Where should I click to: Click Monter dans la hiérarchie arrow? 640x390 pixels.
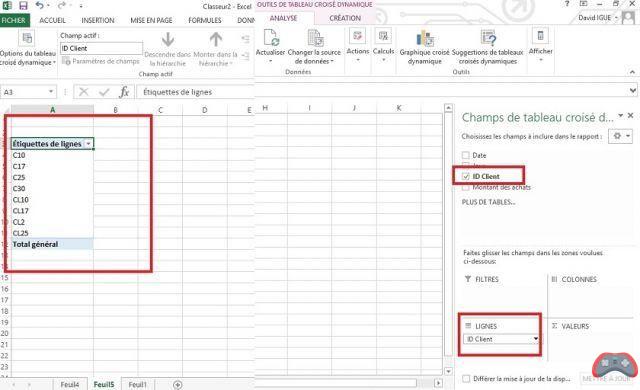216,40
